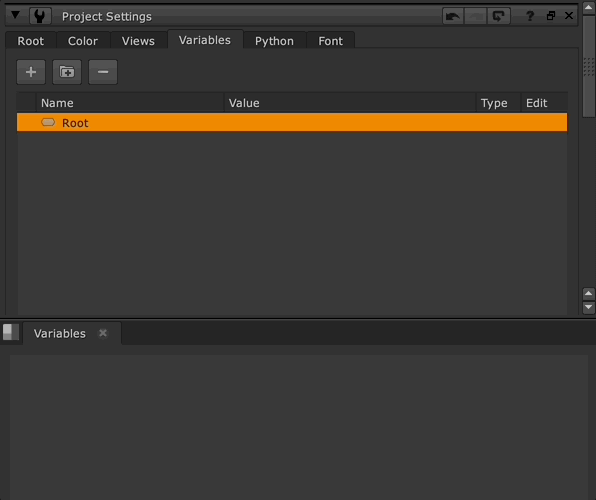Select the Root variable set row
596x500 pixels.
[292, 122]
